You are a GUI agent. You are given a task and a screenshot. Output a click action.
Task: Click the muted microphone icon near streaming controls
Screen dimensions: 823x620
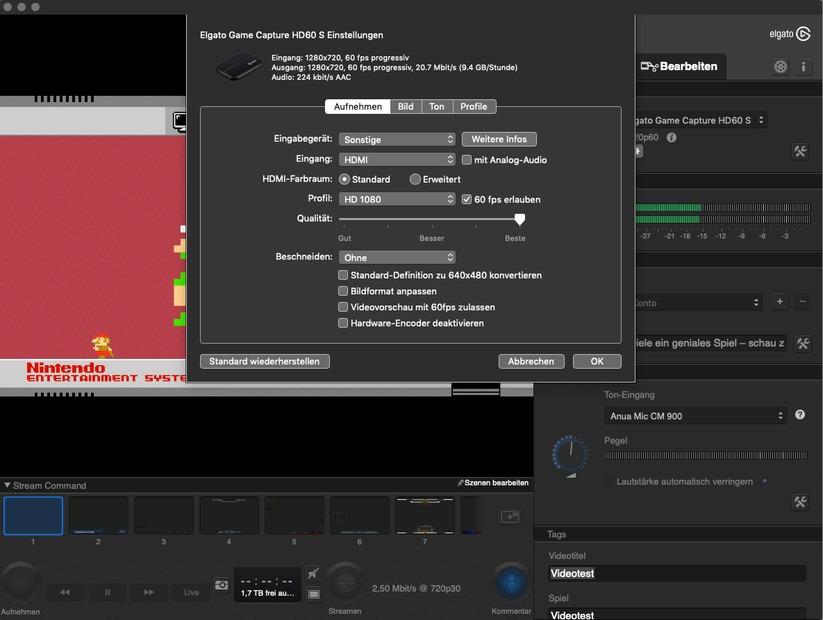[x=313, y=573]
